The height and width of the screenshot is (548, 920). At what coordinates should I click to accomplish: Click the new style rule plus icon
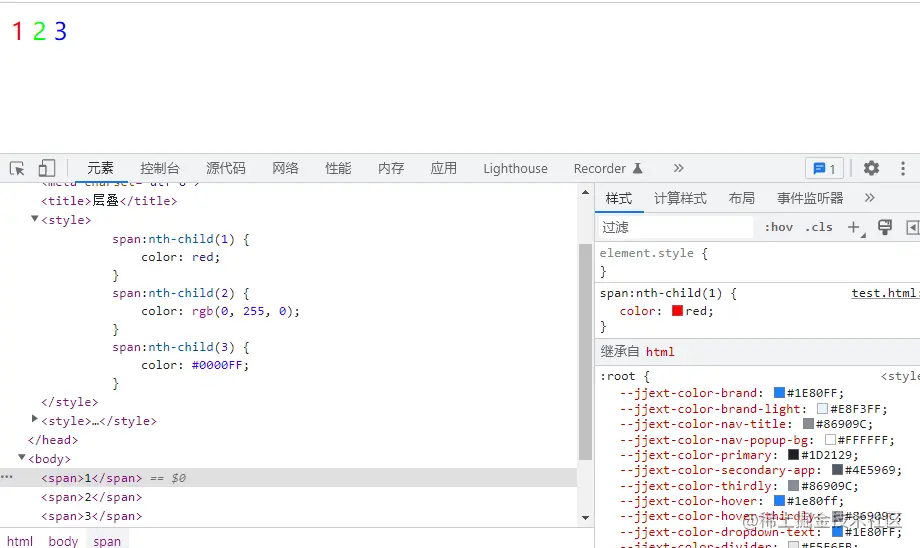854,227
